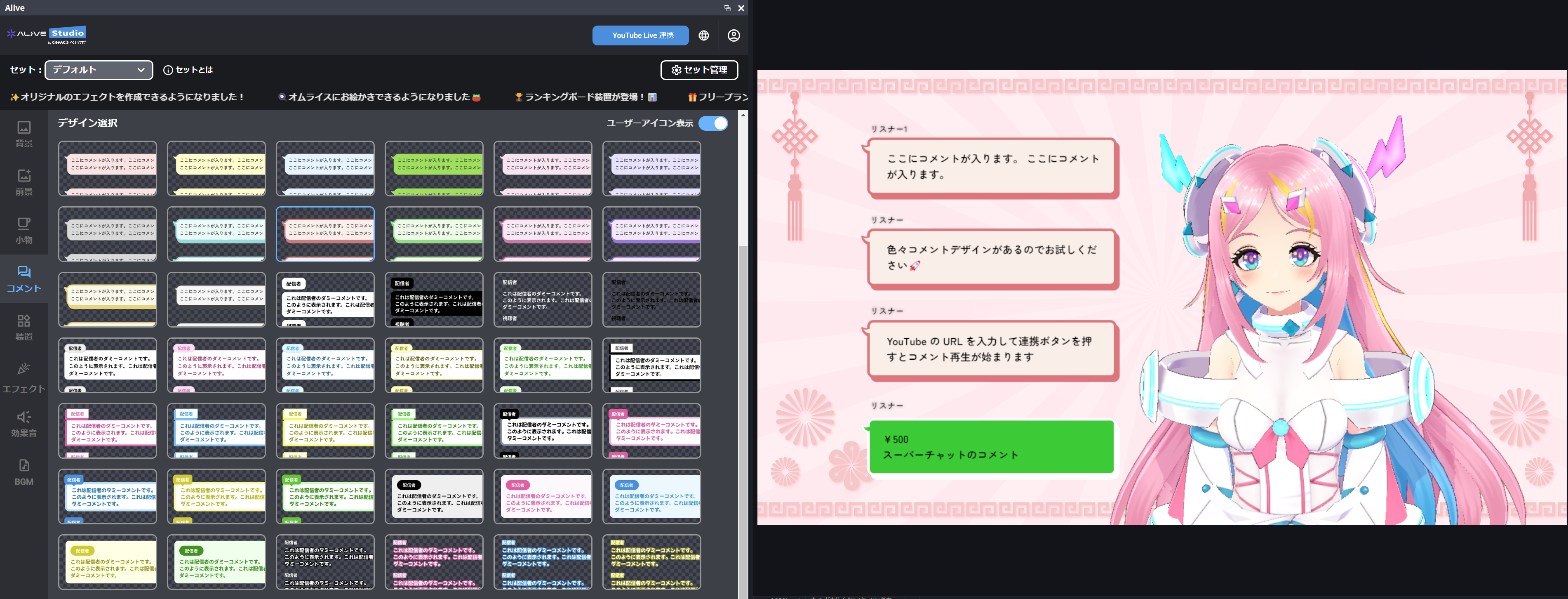
Task: Click the globe language icon
Action: (704, 35)
